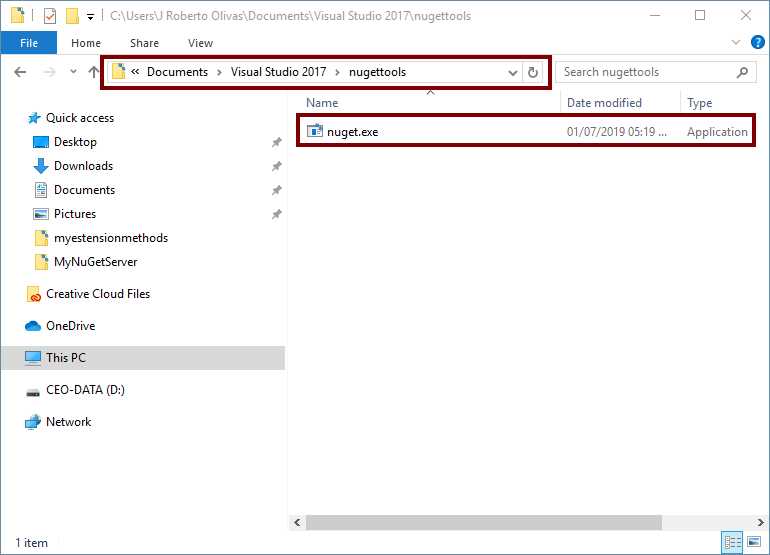
Task: Click the pin icon beside Pictures
Action: (x=276, y=214)
